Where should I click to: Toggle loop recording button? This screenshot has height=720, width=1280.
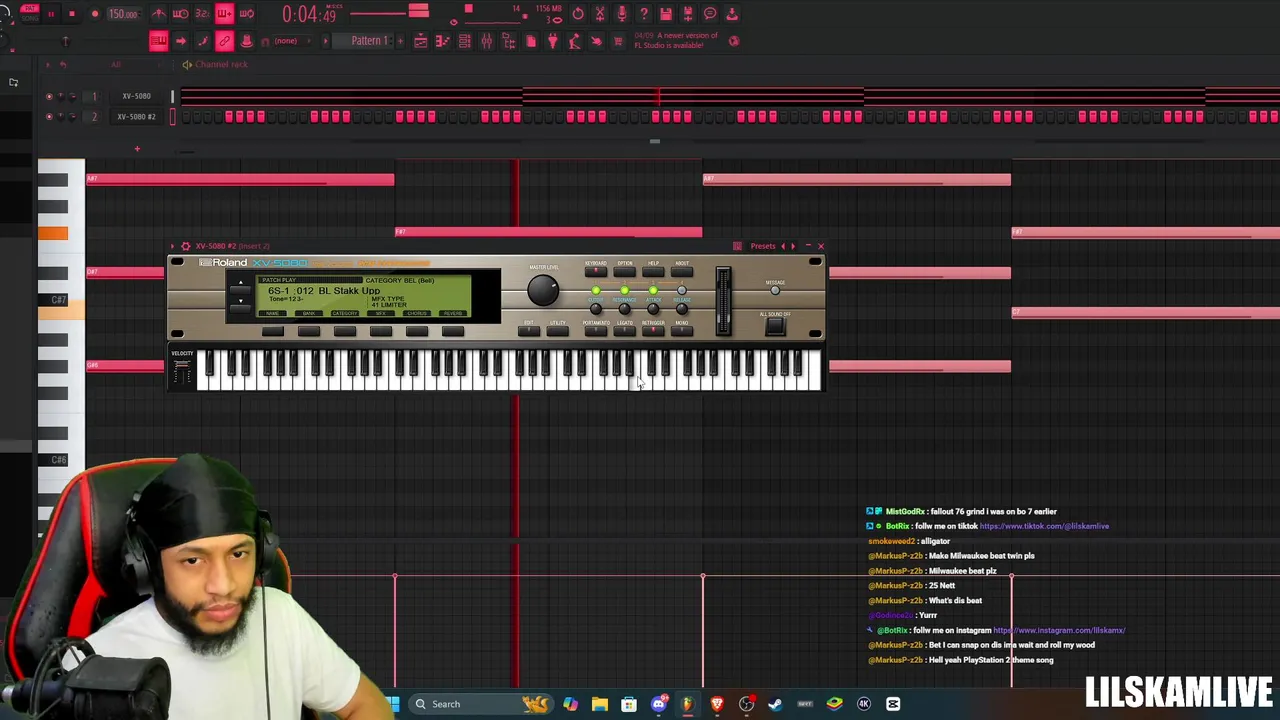coord(246,14)
